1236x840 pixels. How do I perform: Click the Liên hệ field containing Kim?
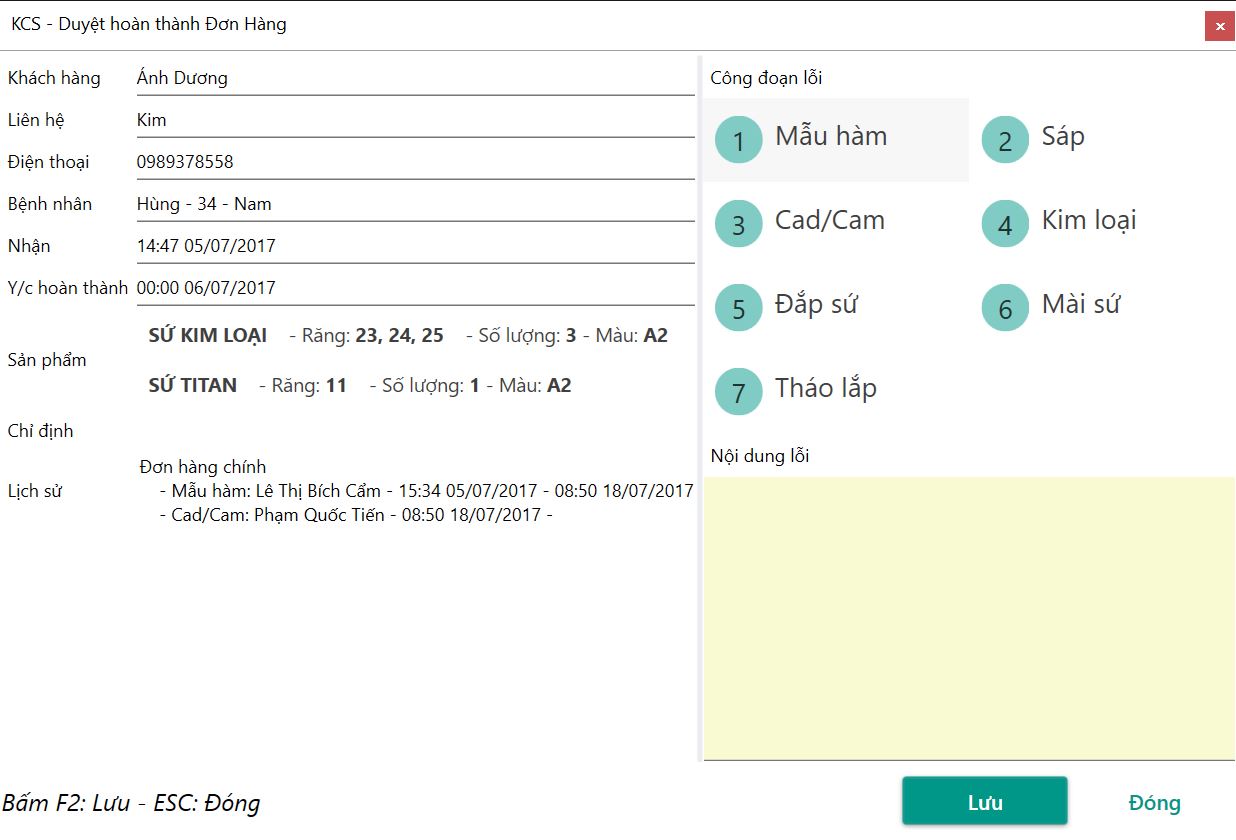click(x=414, y=120)
